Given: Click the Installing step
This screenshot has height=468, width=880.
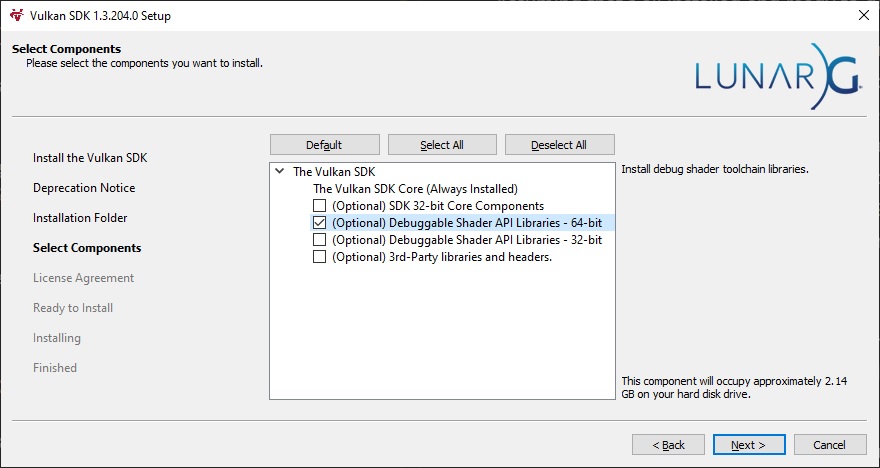Looking at the screenshot, I should (x=57, y=338).
